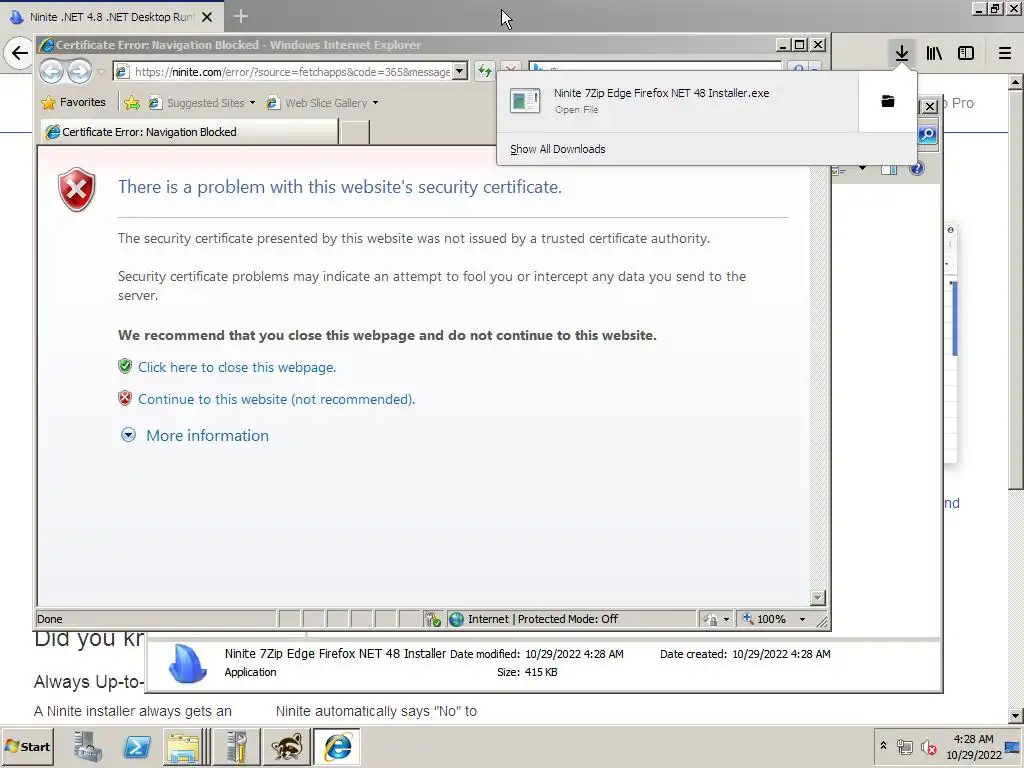Click IE vertical scrollbar down arrow
Image resolution: width=1024 pixels, height=768 pixels.
pyautogui.click(x=817, y=598)
